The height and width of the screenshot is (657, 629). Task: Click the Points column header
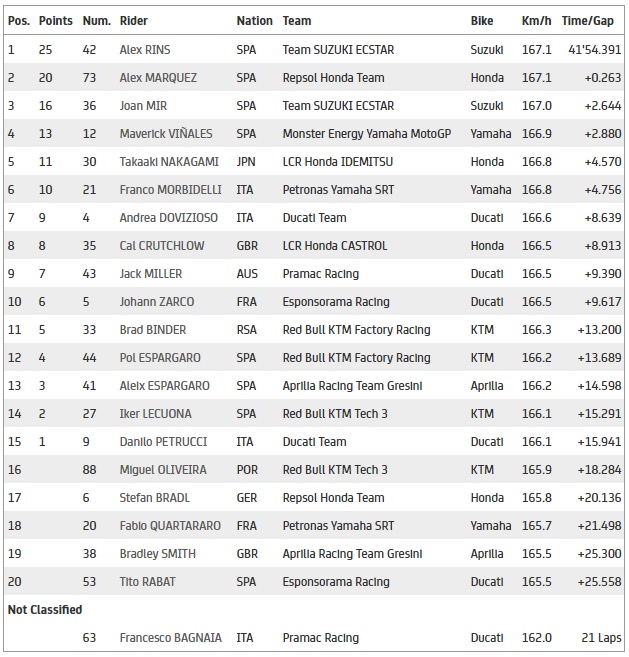[x=55, y=20]
